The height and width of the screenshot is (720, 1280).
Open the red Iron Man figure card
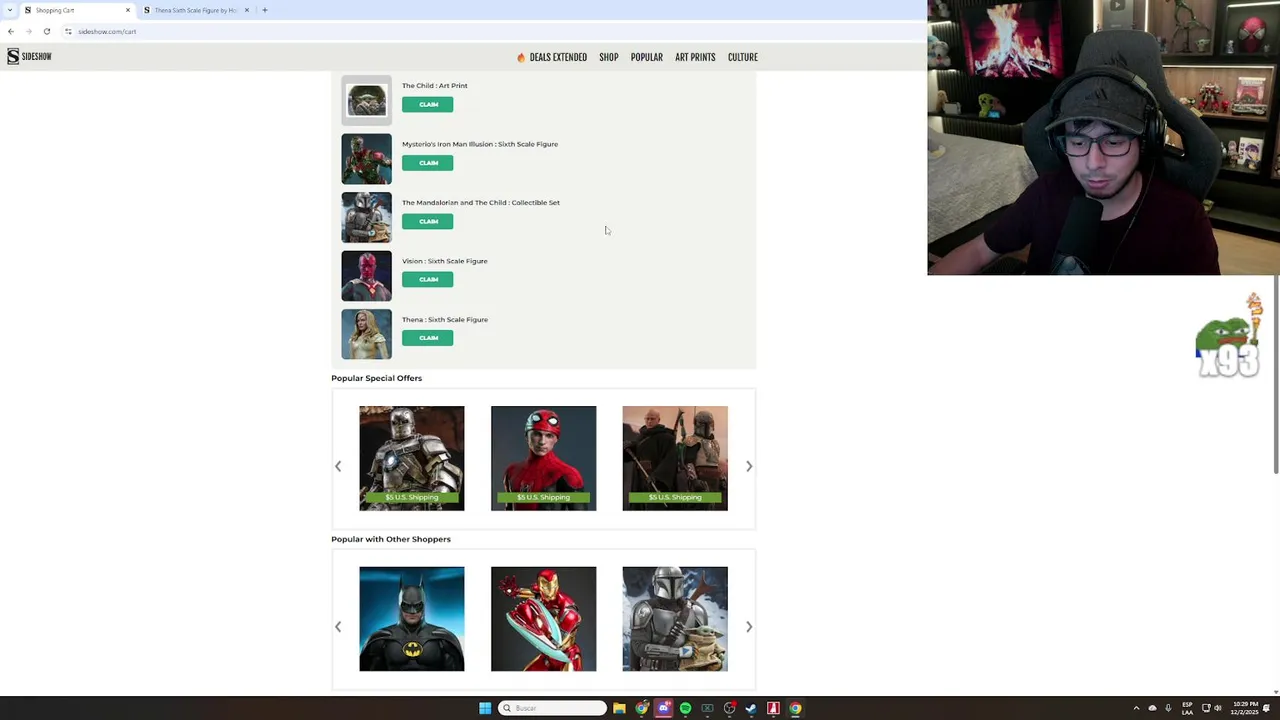click(544, 619)
